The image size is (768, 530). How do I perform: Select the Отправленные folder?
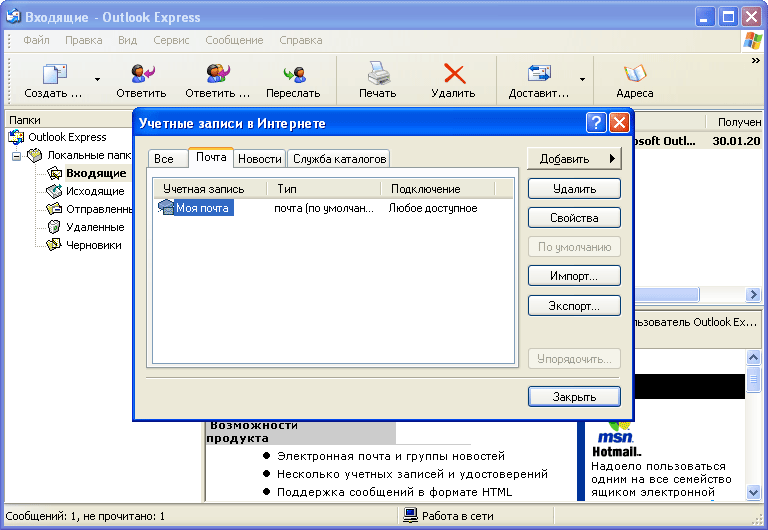pyautogui.click(x=98, y=209)
